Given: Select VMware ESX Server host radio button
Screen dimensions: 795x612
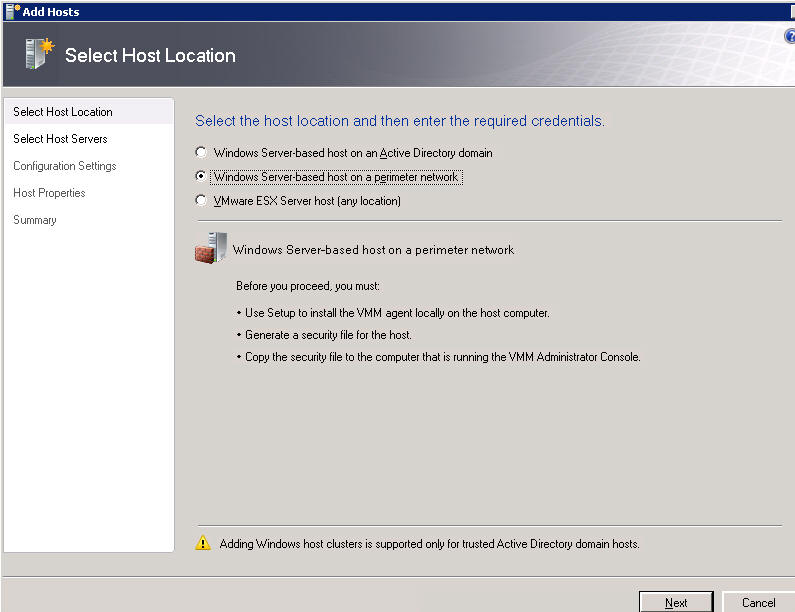Looking at the screenshot, I should click(201, 200).
